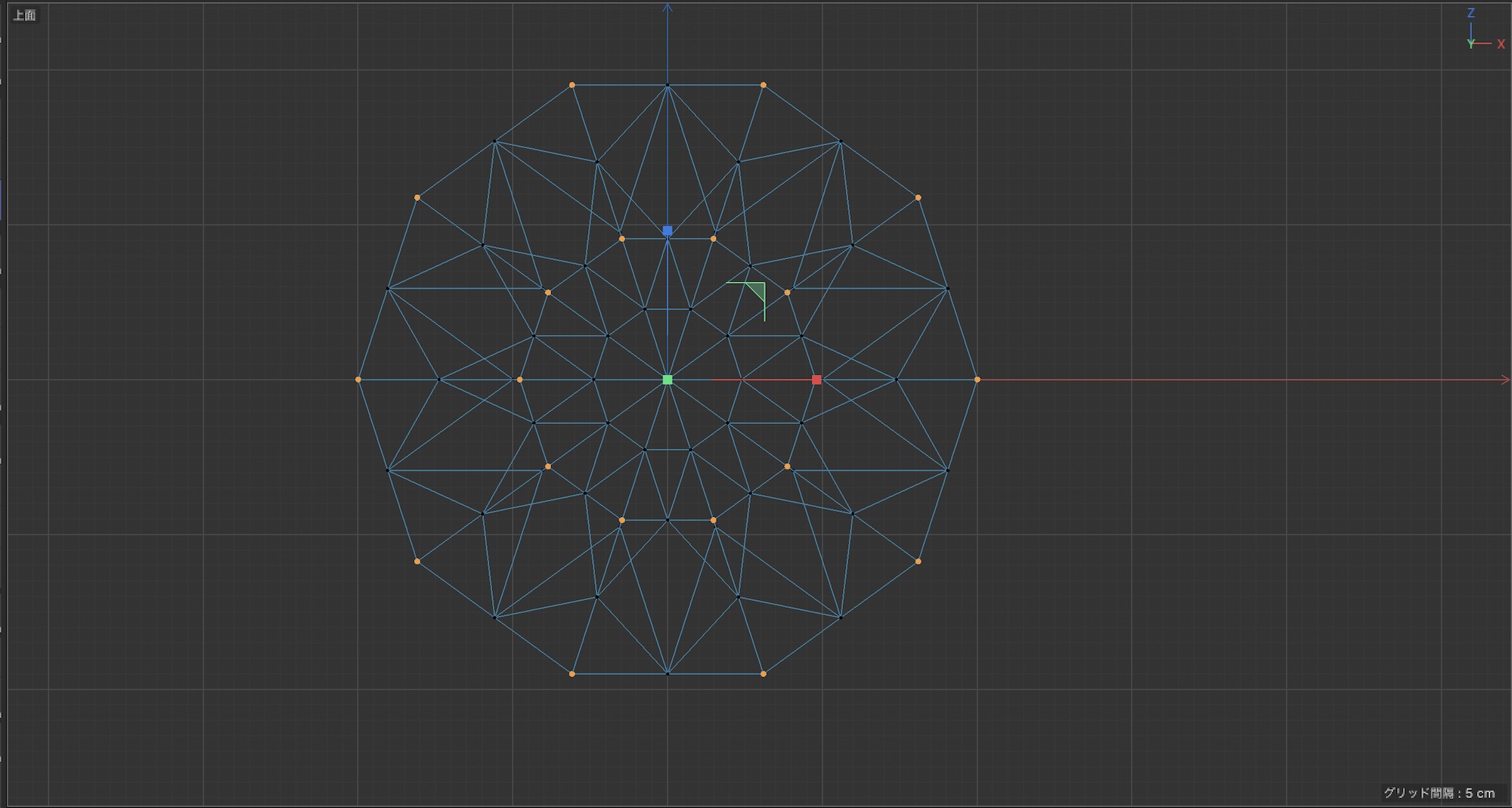Select the right orange vertex on the bottom edge
This screenshot has height=808, width=1512.
pyautogui.click(x=764, y=673)
